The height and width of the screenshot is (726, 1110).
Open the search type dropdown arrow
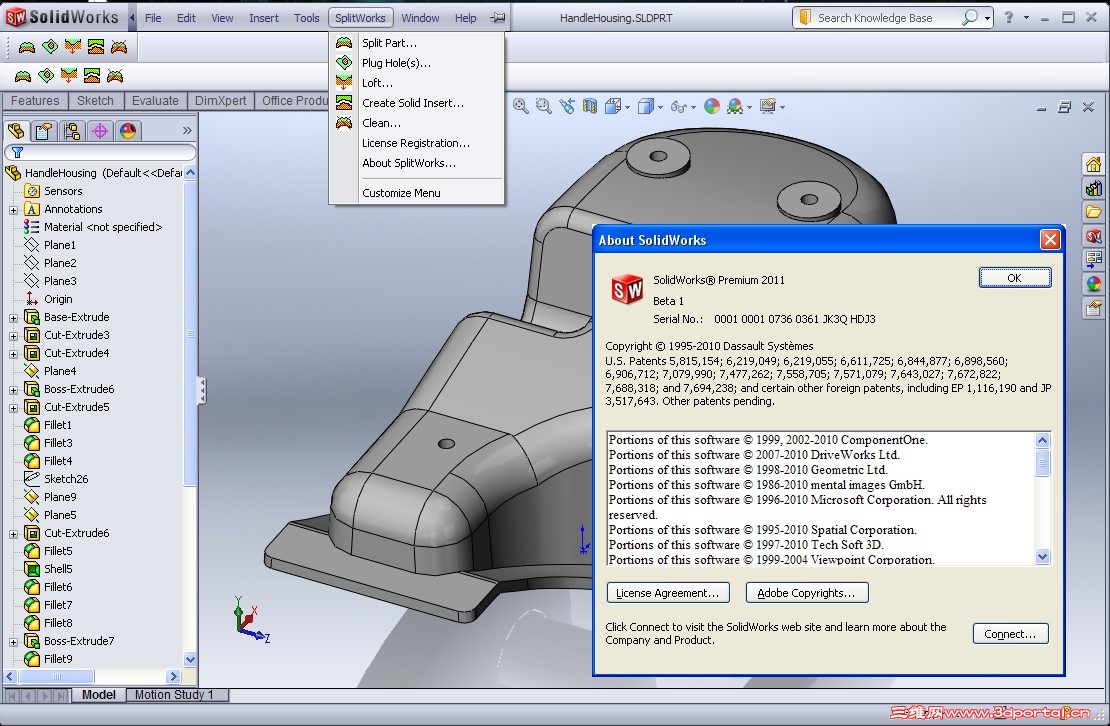click(987, 18)
